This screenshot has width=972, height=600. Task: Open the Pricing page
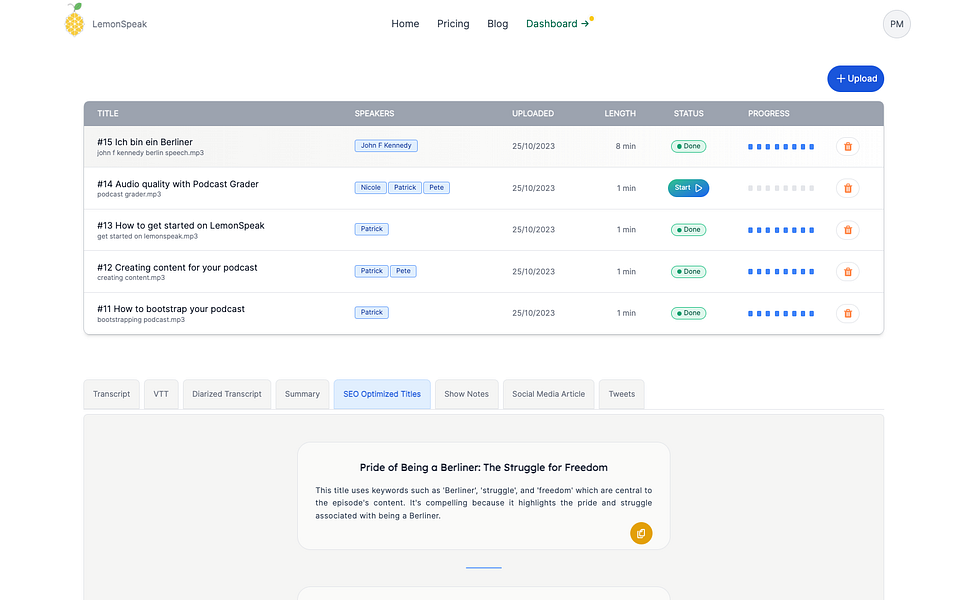453,24
